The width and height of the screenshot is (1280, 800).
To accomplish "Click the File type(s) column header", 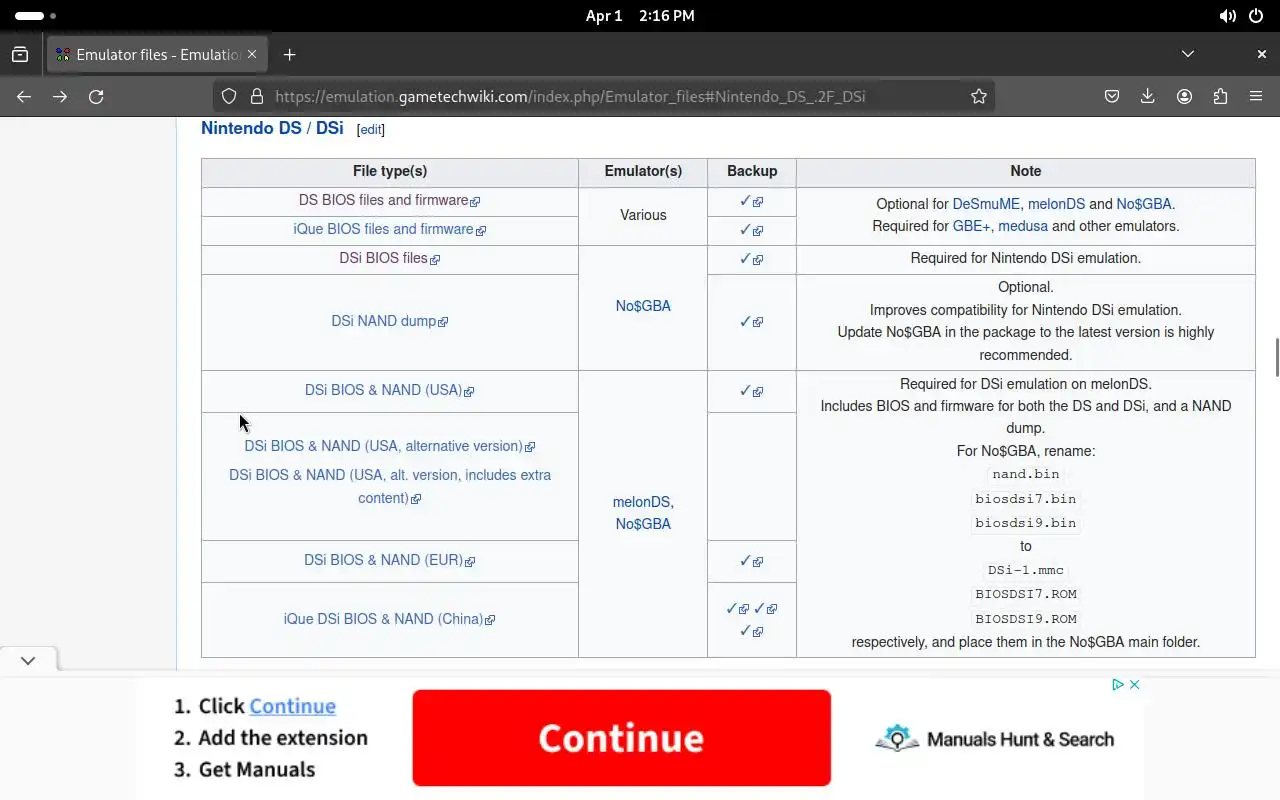I will click(x=390, y=171).
